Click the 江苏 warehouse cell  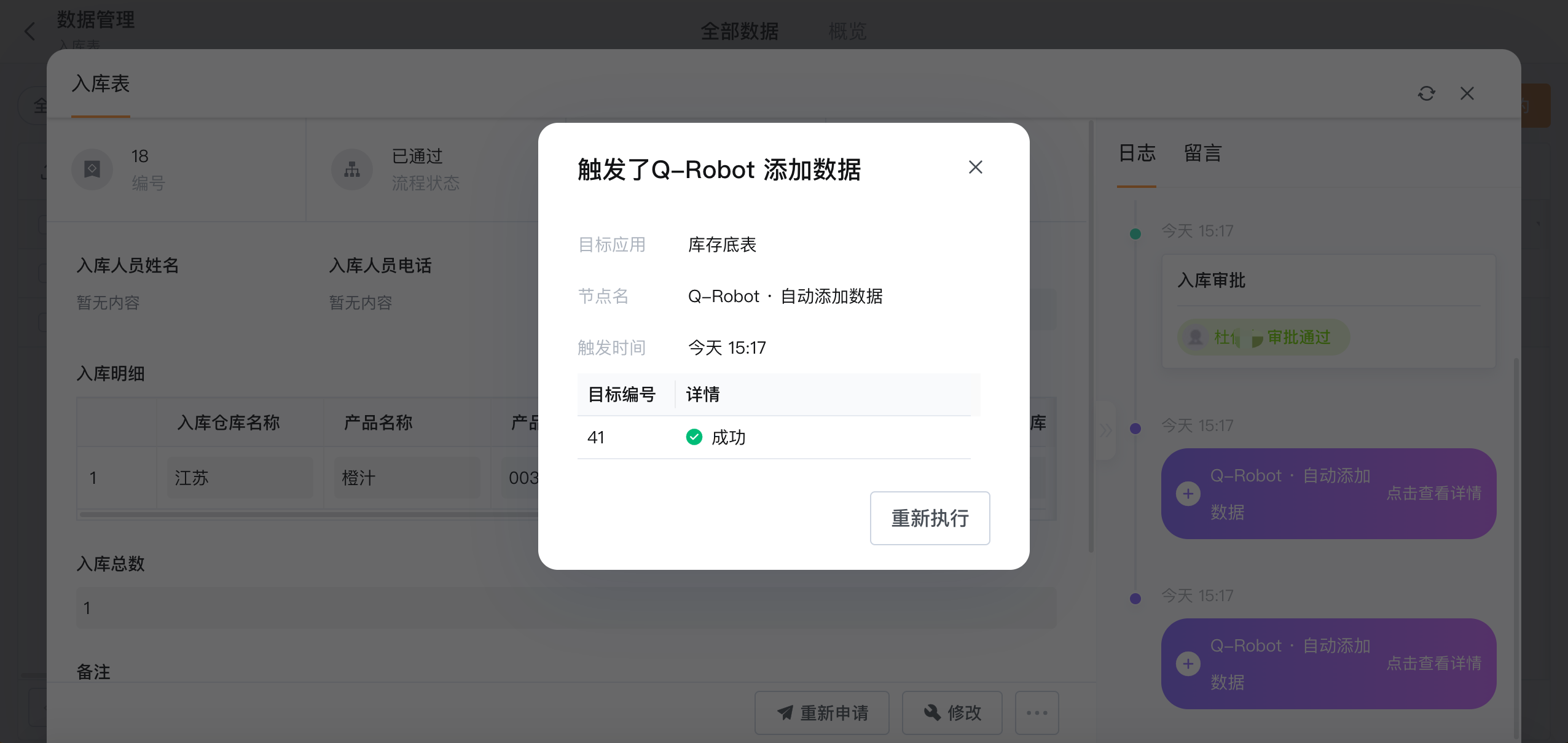240,478
